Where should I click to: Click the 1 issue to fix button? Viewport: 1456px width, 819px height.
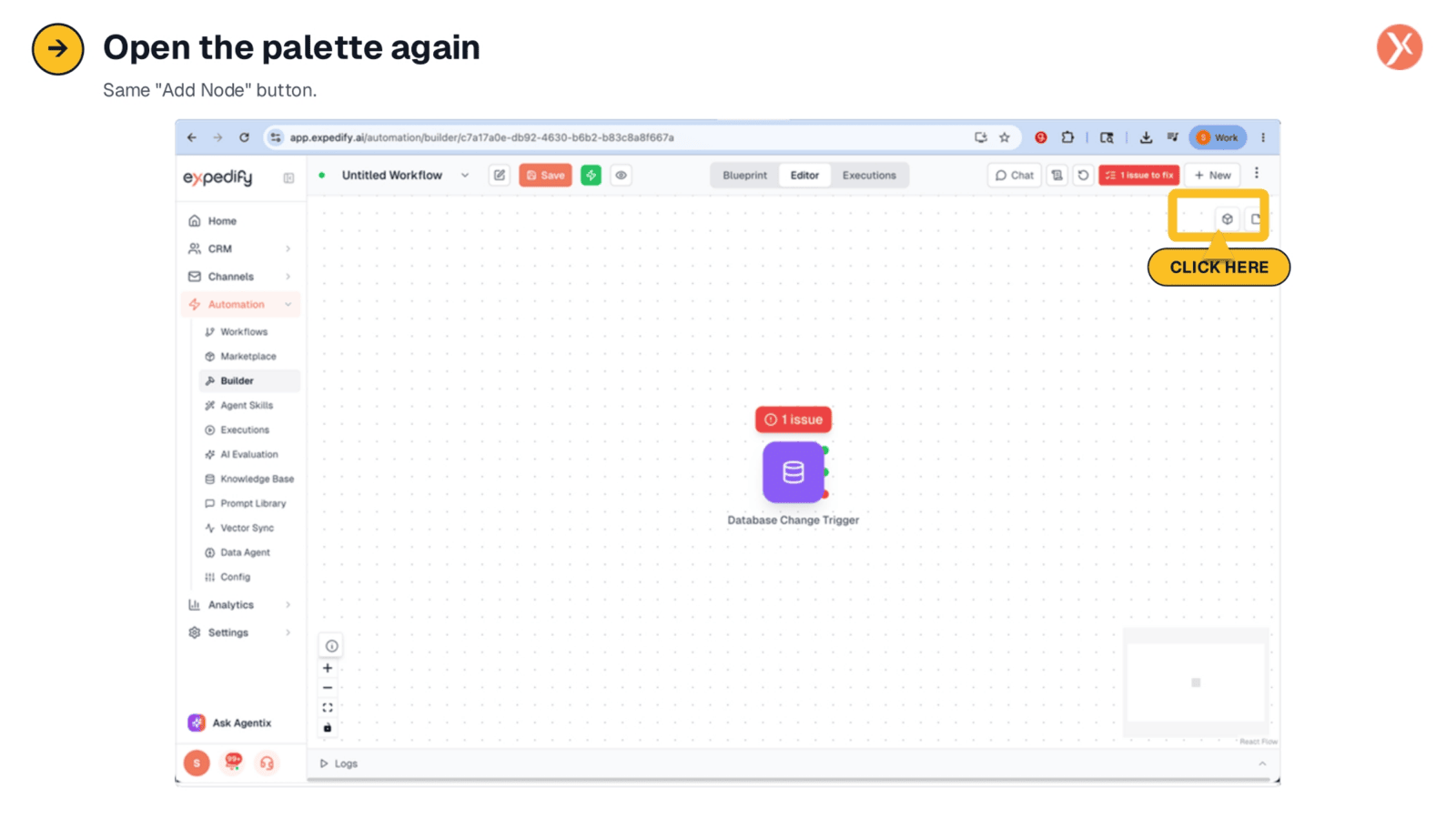click(1138, 175)
